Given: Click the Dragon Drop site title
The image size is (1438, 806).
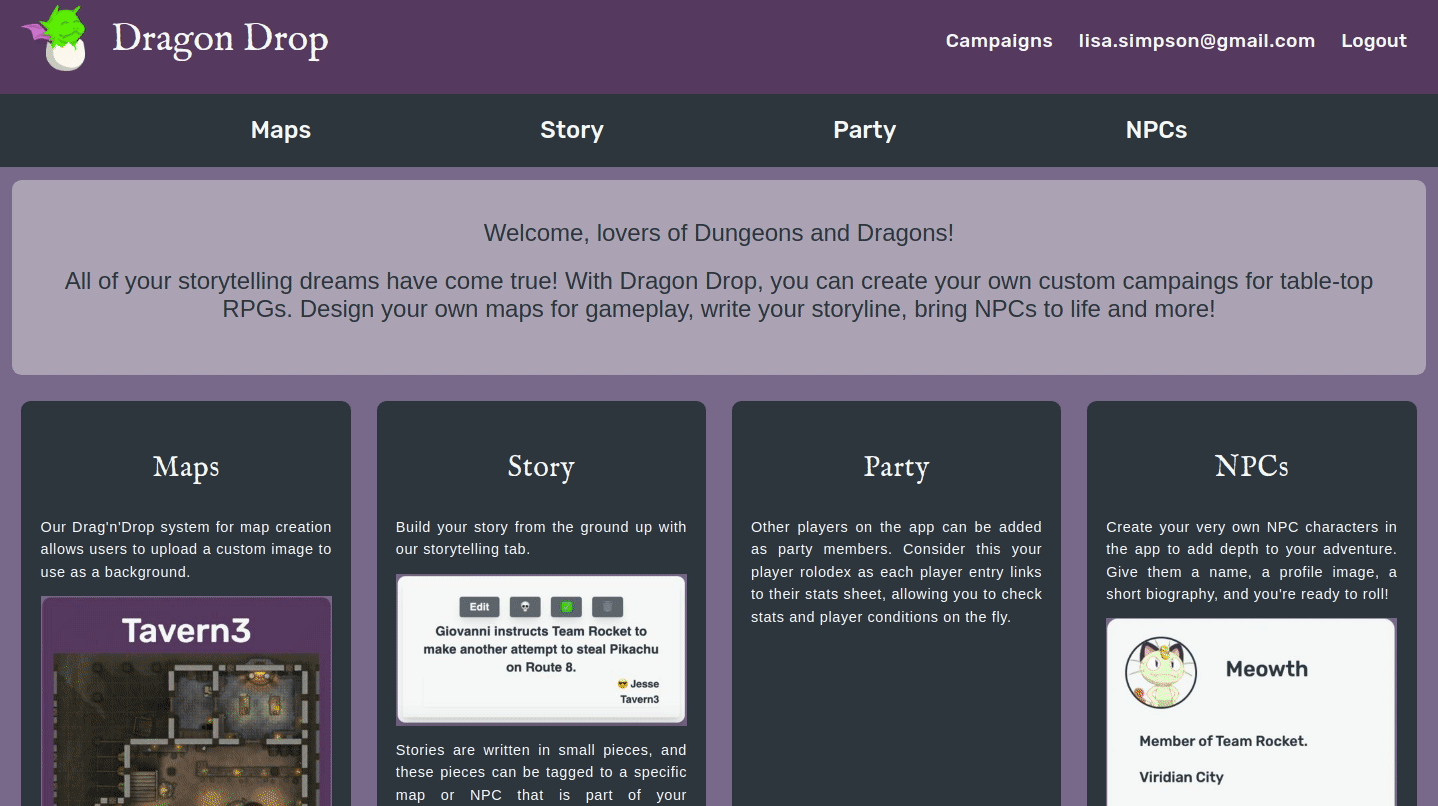Looking at the screenshot, I should point(220,40).
